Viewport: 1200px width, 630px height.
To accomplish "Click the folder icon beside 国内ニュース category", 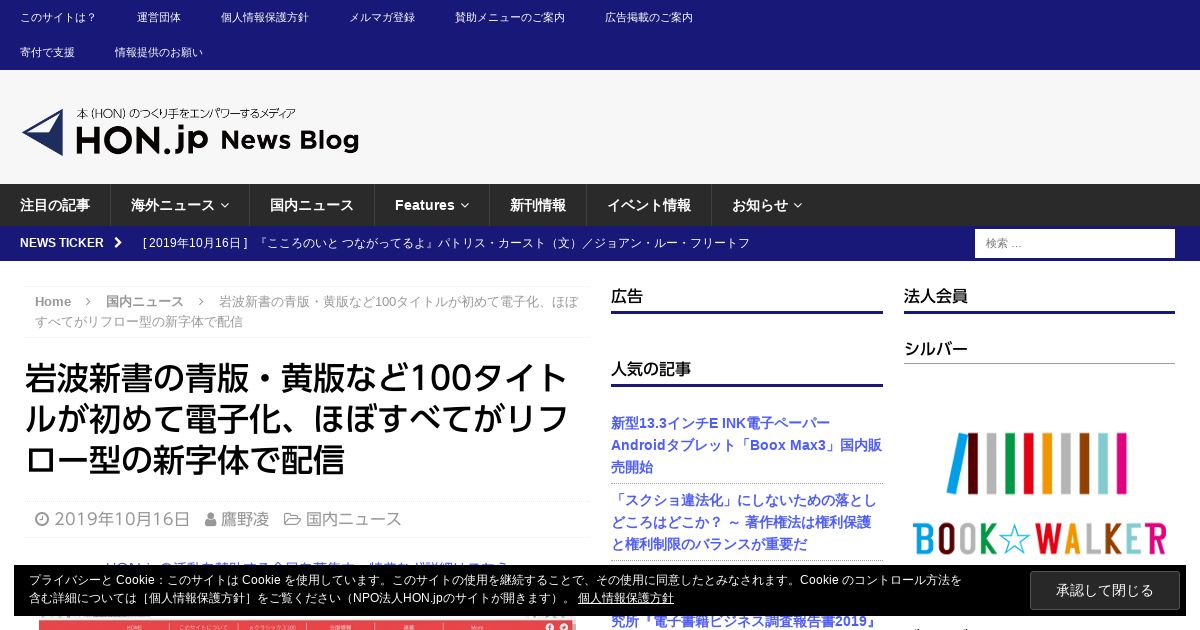I will tap(292, 519).
